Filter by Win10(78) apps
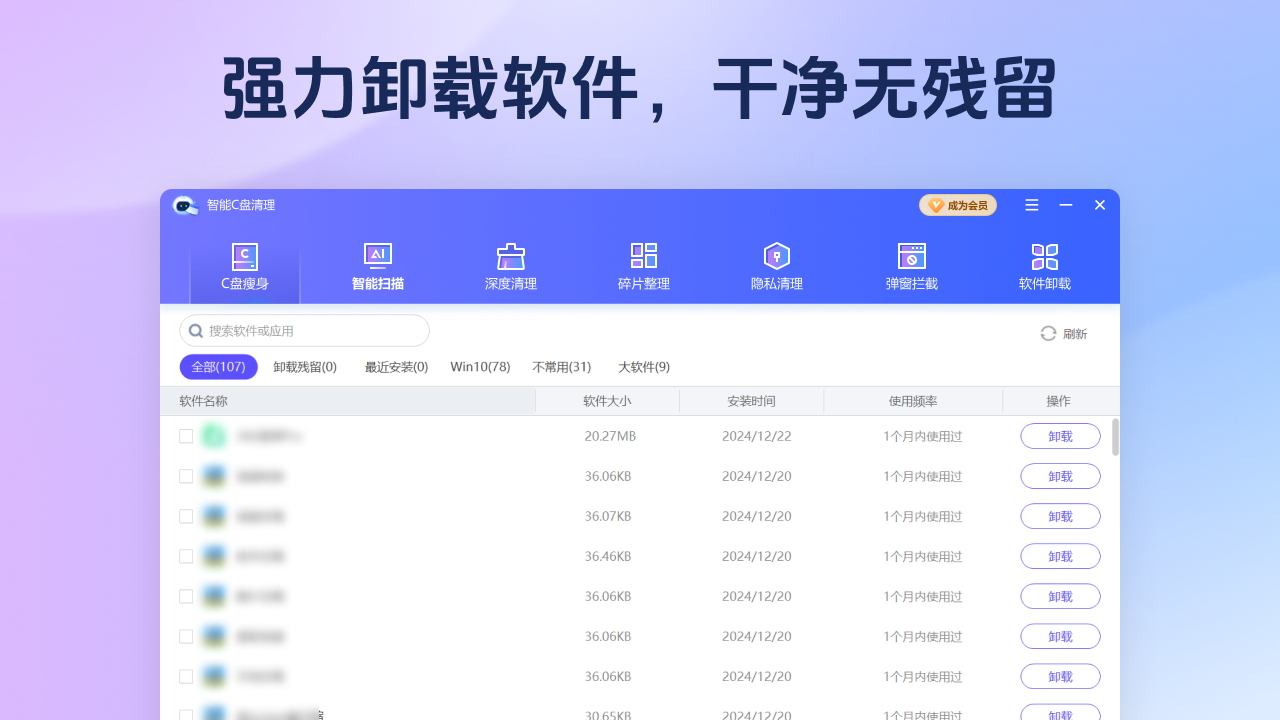 pos(480,367)
